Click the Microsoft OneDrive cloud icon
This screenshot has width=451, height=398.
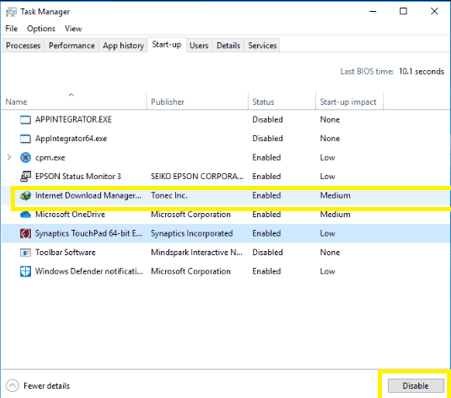click(25, 215)
